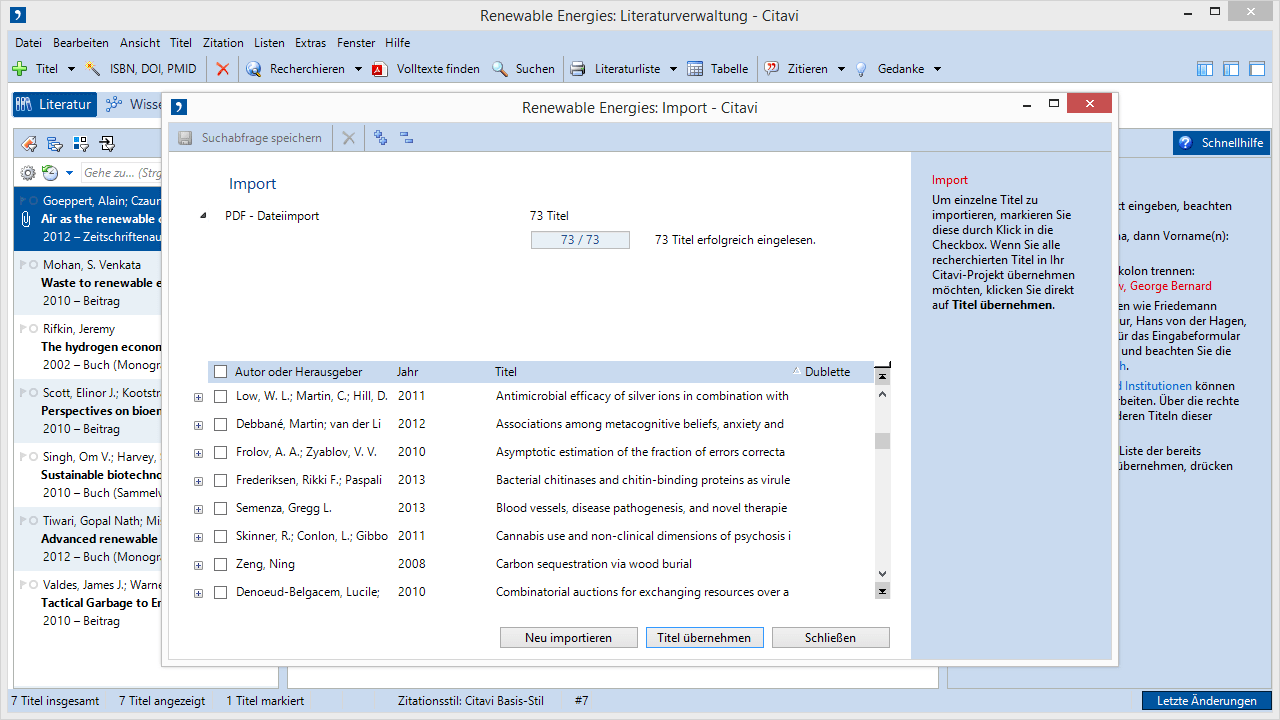Screen dimensions: 1280x720
Task: Select the two-column layout icon at top right
Action: coord(1231,69)
